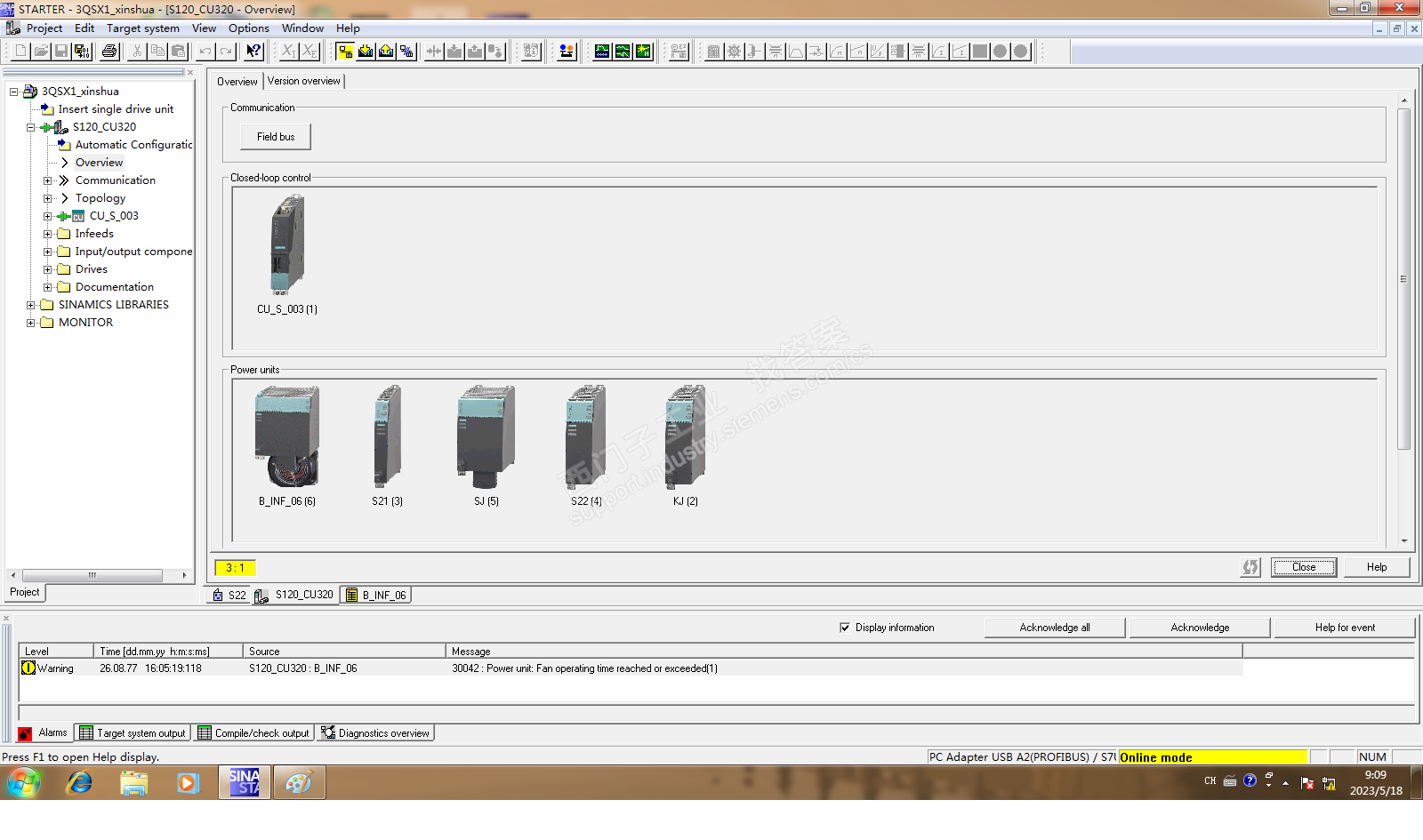Click the Overview pane vertical scrollbar thumb

click(x=1403, y=279)
